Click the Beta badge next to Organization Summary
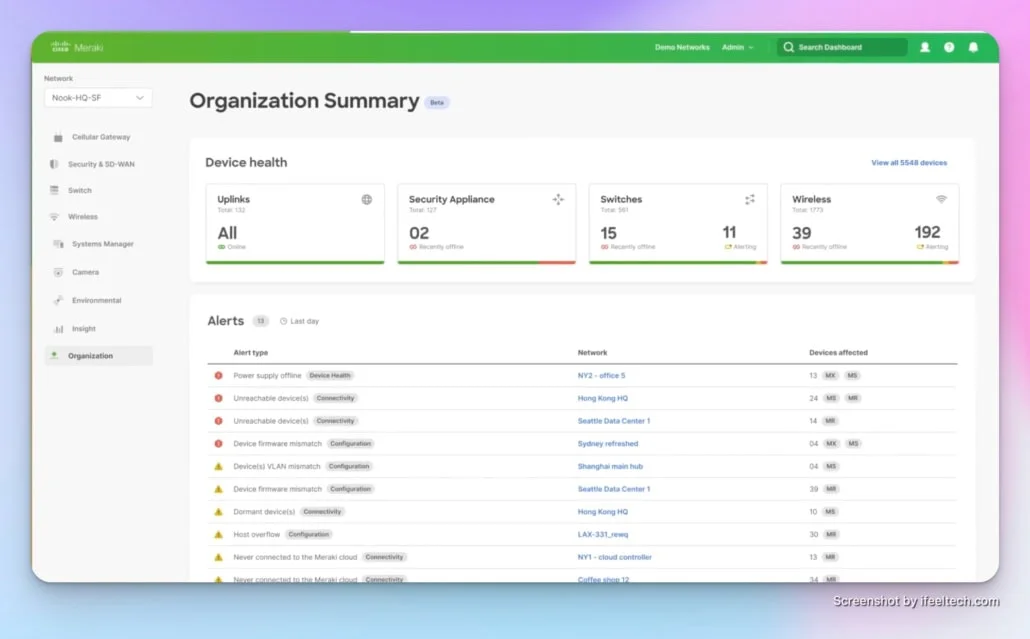 (x=436, y=102)
